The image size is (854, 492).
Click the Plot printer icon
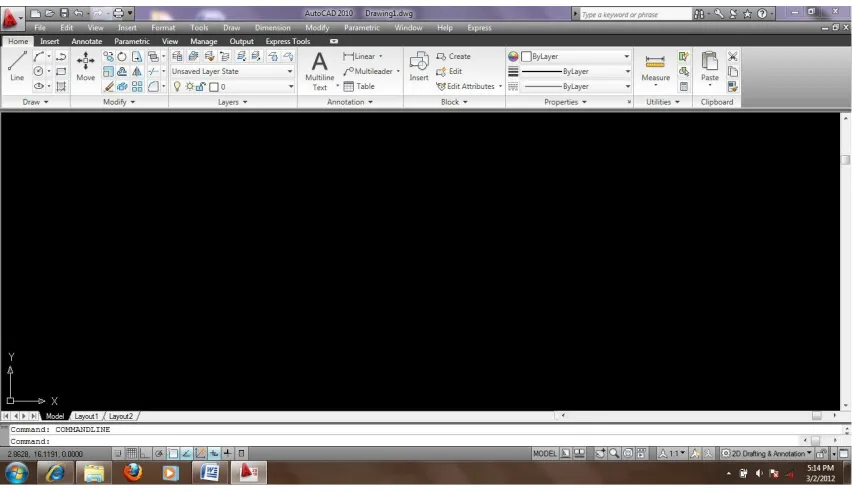(x=118, y=13)
